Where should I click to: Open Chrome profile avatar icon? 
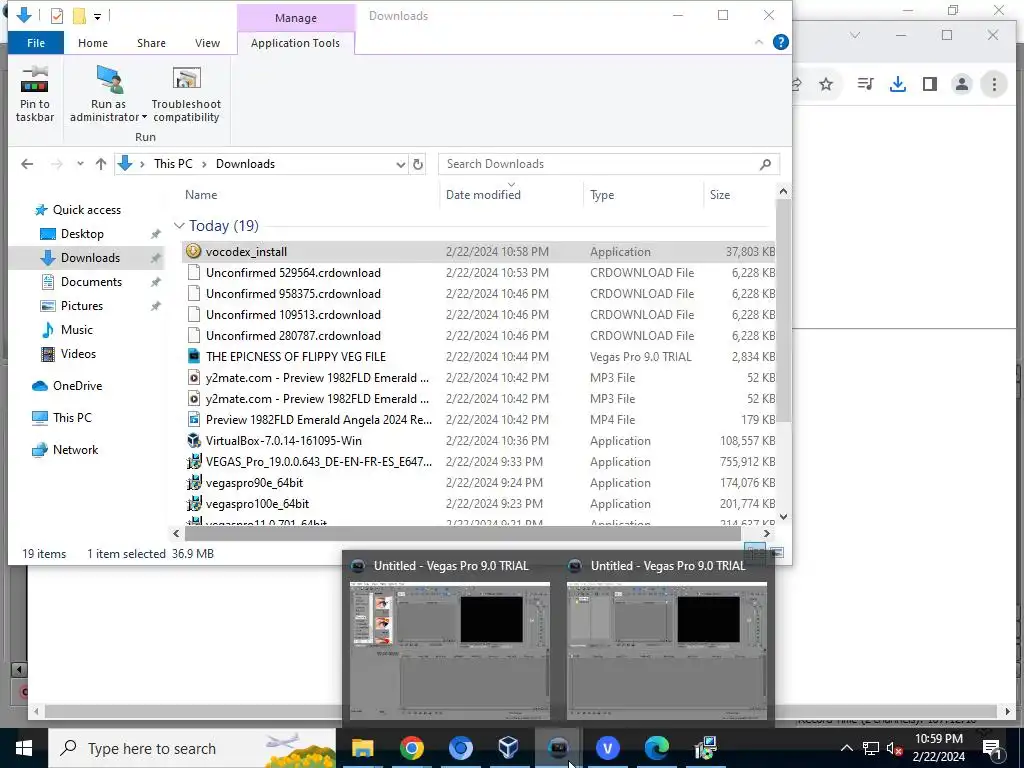coord(962,84)
